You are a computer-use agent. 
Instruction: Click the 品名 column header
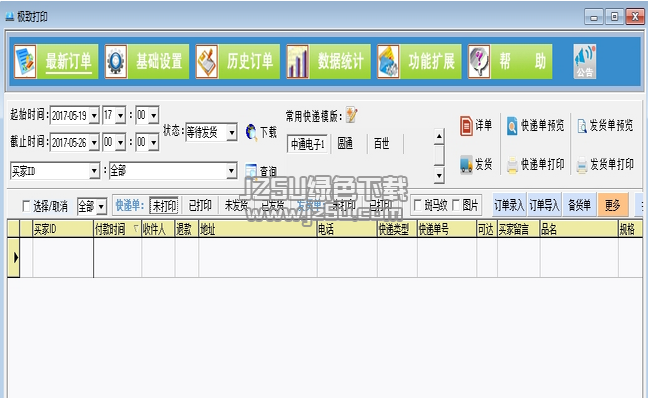point(579,229)
